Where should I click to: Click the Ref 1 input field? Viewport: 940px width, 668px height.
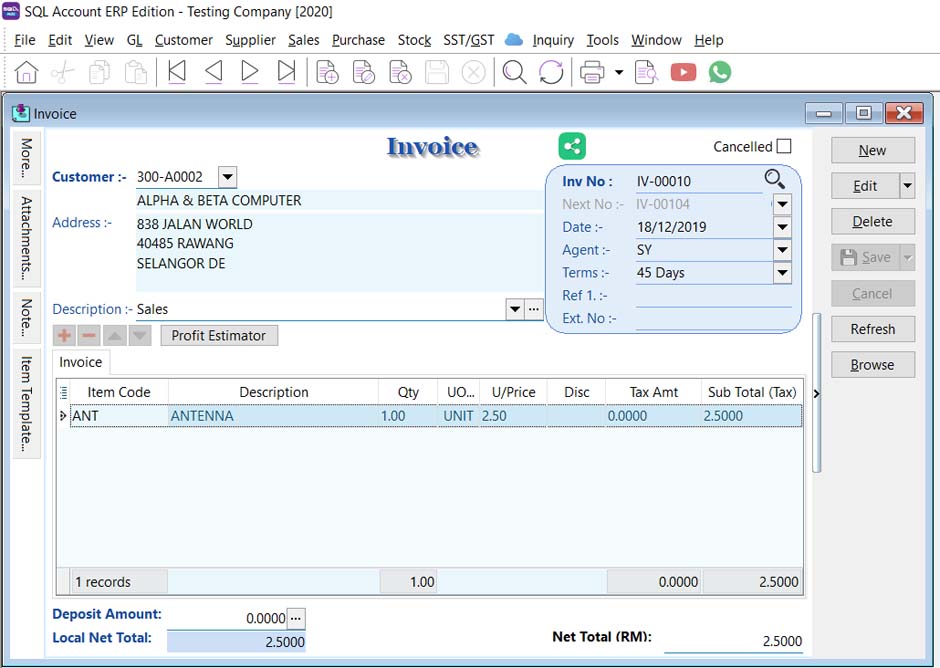coord(713,296)
